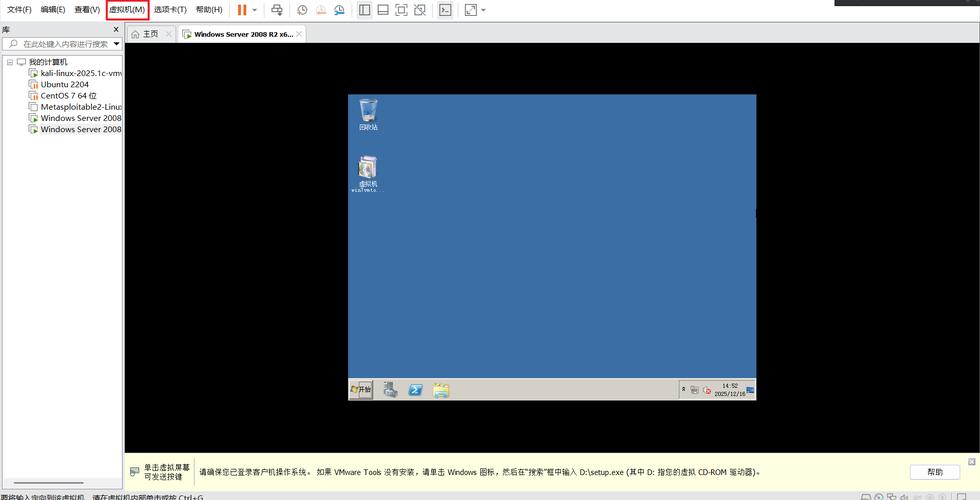Click the send Ctrl+Alt+Del icon
Viewport: 980px width, 500px height.
277,10
